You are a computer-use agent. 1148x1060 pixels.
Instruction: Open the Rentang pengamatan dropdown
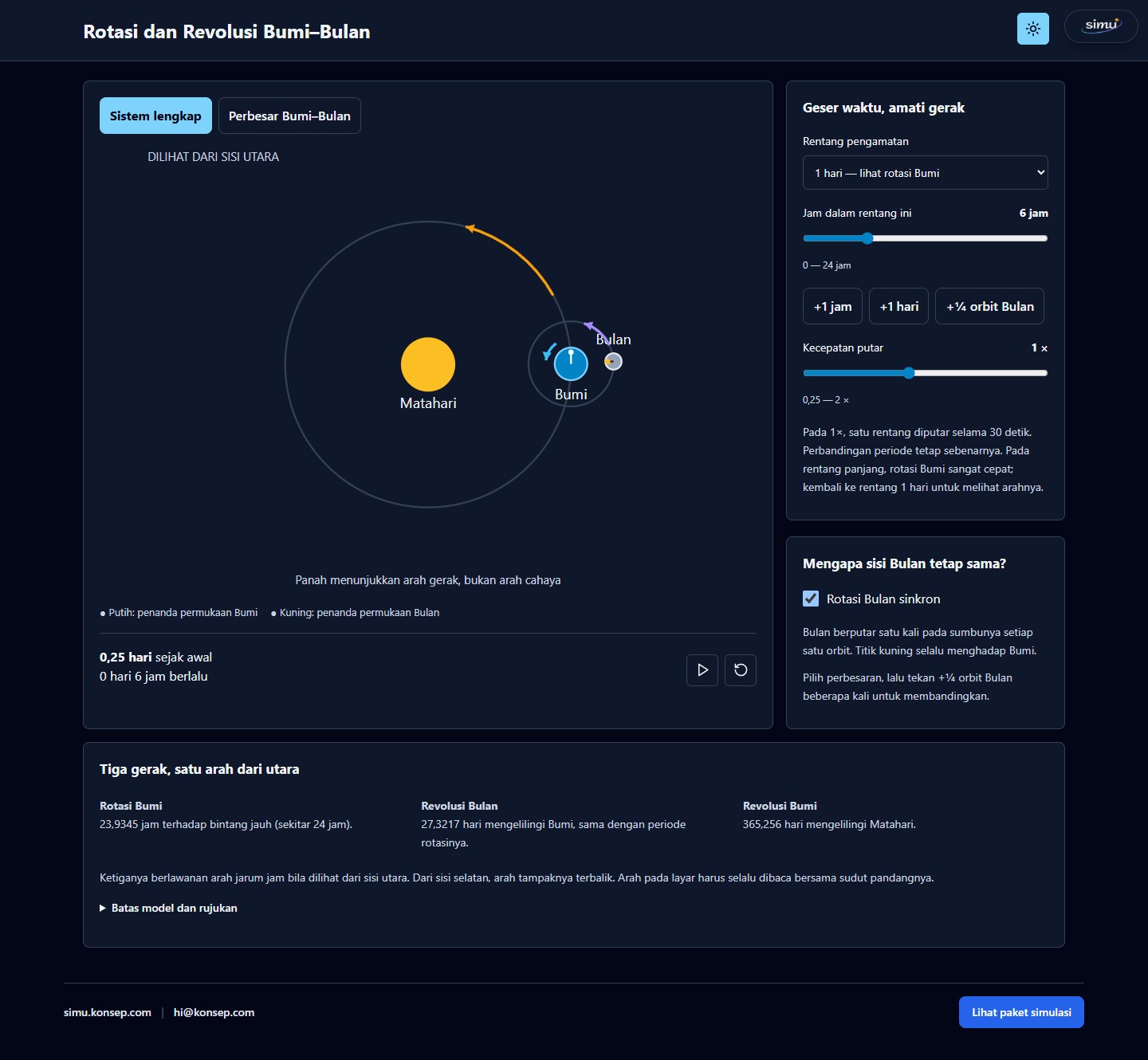pos(926,173)
